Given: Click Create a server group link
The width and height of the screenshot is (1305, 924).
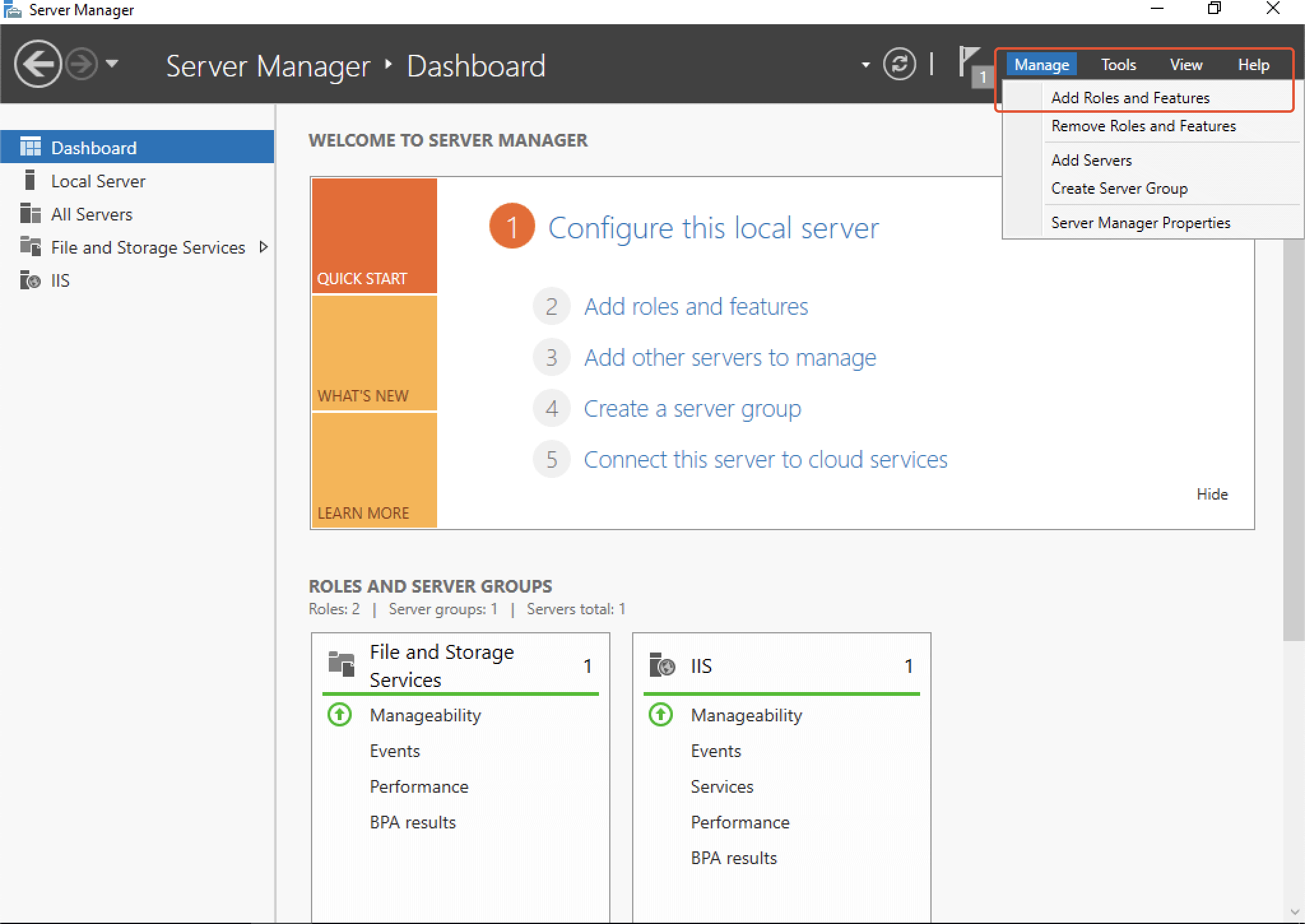Looking at the screenshot, I should [693, 408].
